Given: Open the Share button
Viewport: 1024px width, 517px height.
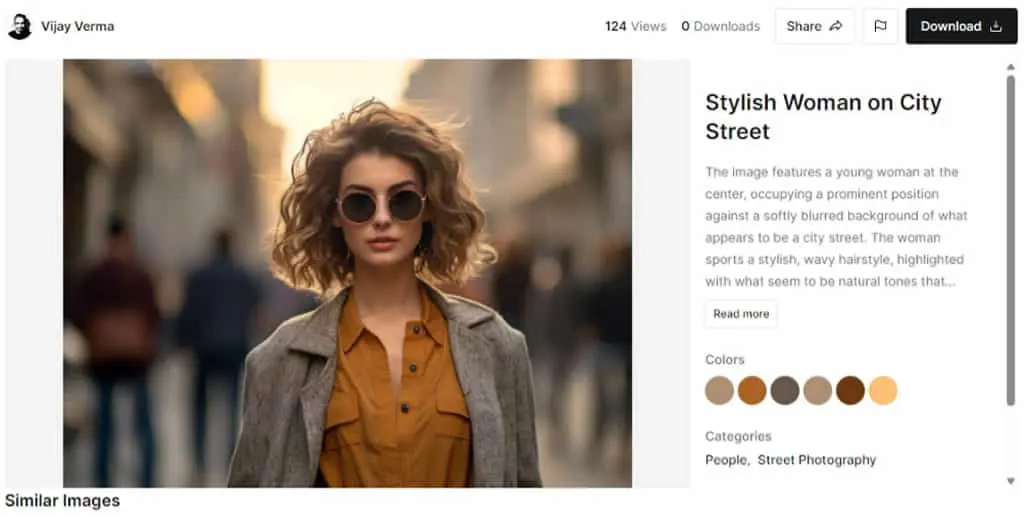Looking at the screenshot, I should (x=814, y=26).
